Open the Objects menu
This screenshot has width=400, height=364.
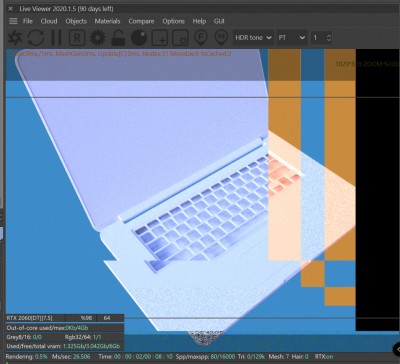point(76,21)
